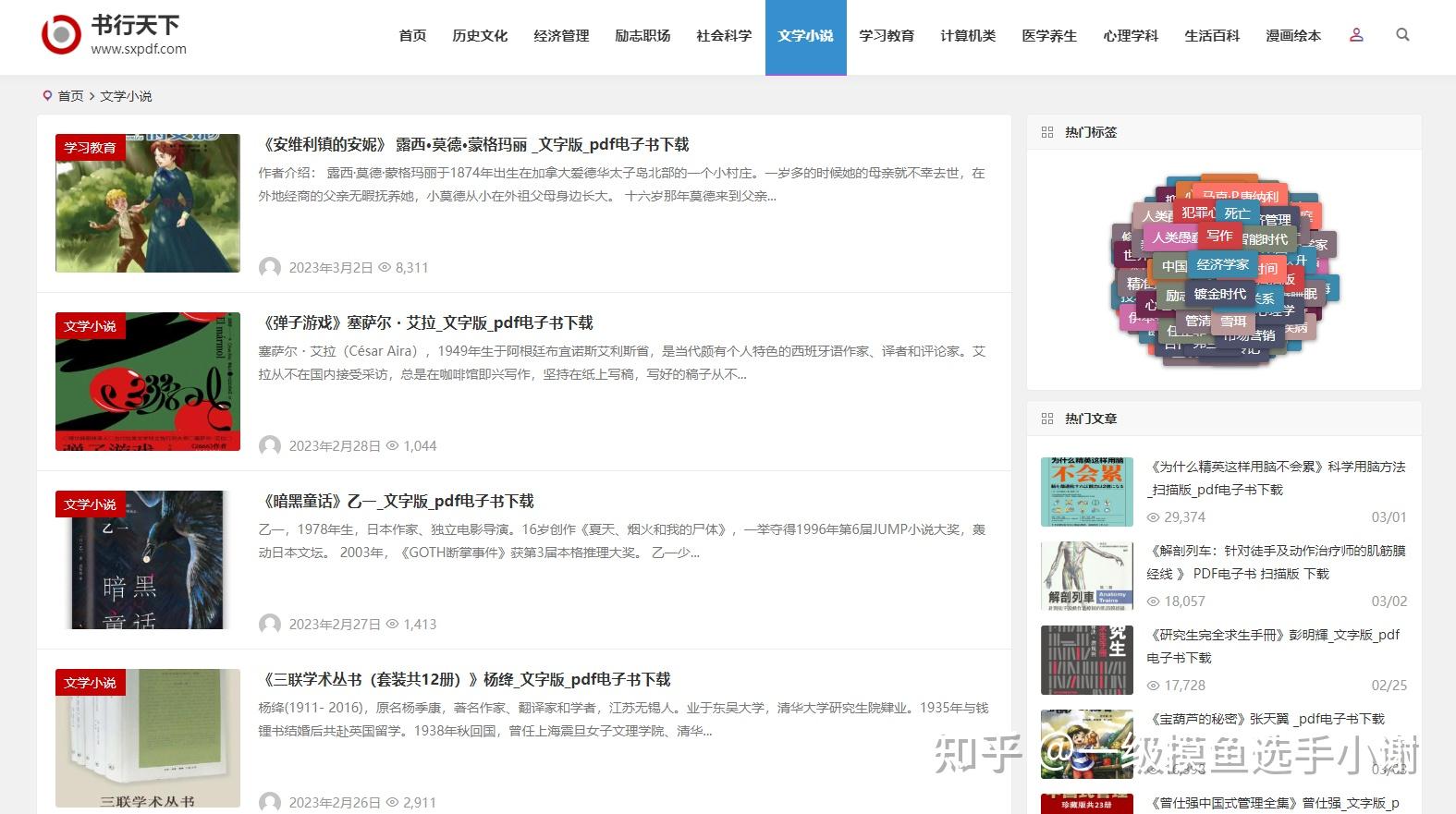Open the 《三联学术丛书》杨绛 article title
This screenshot has width=1456, height=814.
(465, 680)
